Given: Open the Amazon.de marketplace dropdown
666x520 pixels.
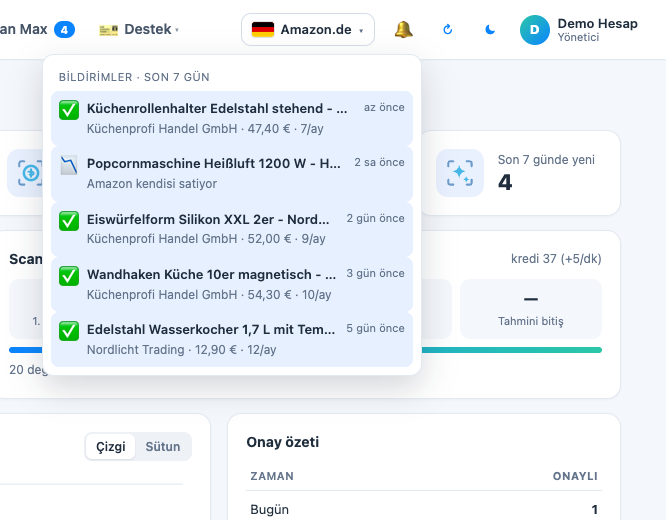Looking at the screenshot, I should (x=308, y=30).
